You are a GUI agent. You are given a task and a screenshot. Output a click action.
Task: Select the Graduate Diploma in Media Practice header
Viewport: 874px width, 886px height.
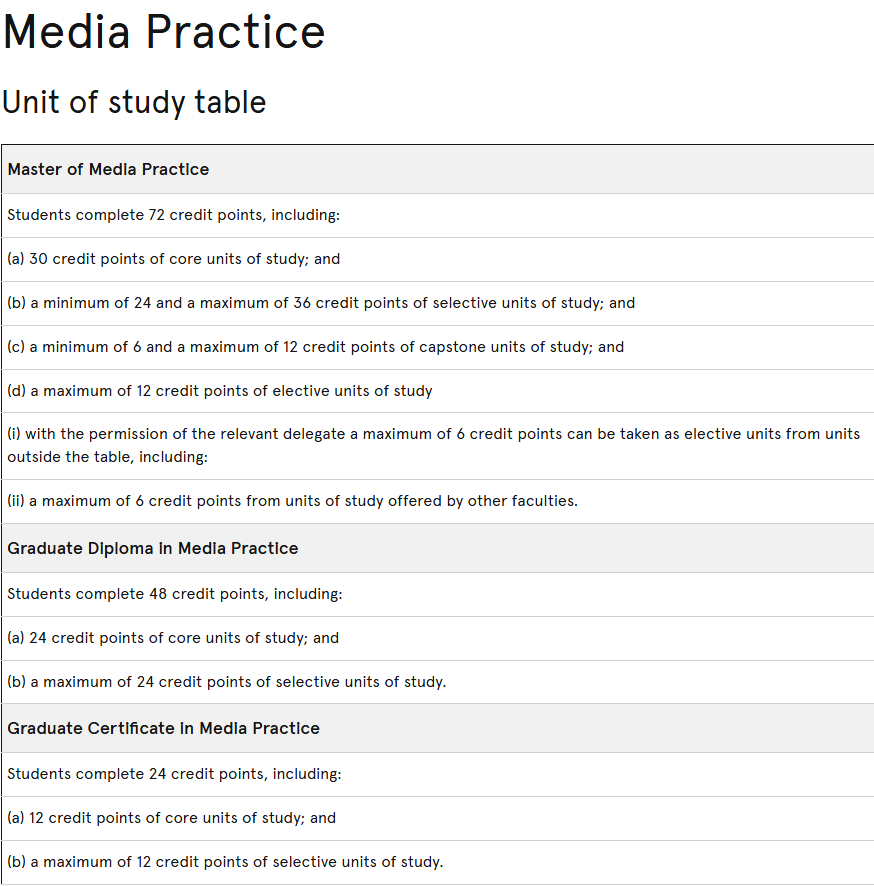click(x=437, y=548)
